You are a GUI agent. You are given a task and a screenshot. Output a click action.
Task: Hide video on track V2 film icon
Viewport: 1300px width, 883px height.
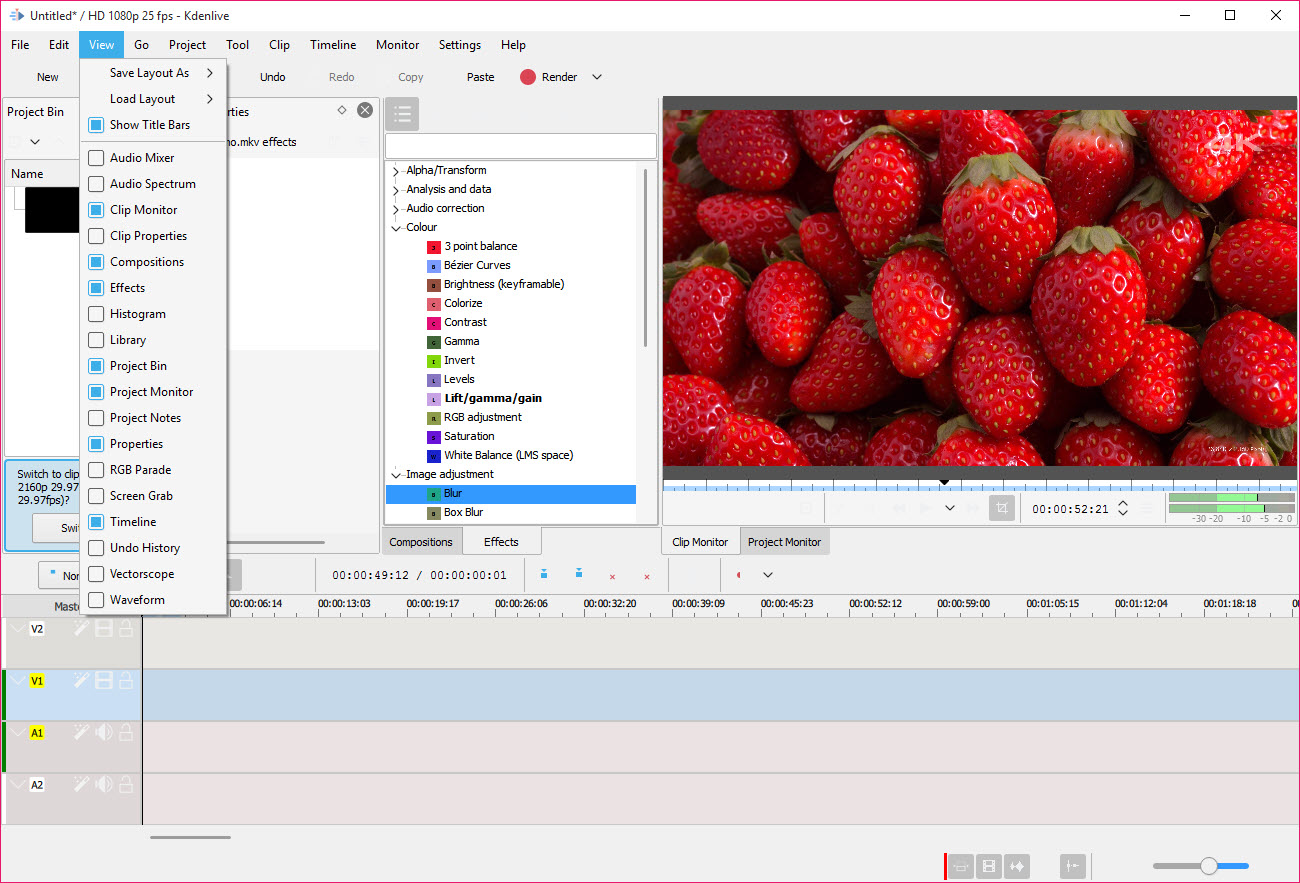point(104,628)
